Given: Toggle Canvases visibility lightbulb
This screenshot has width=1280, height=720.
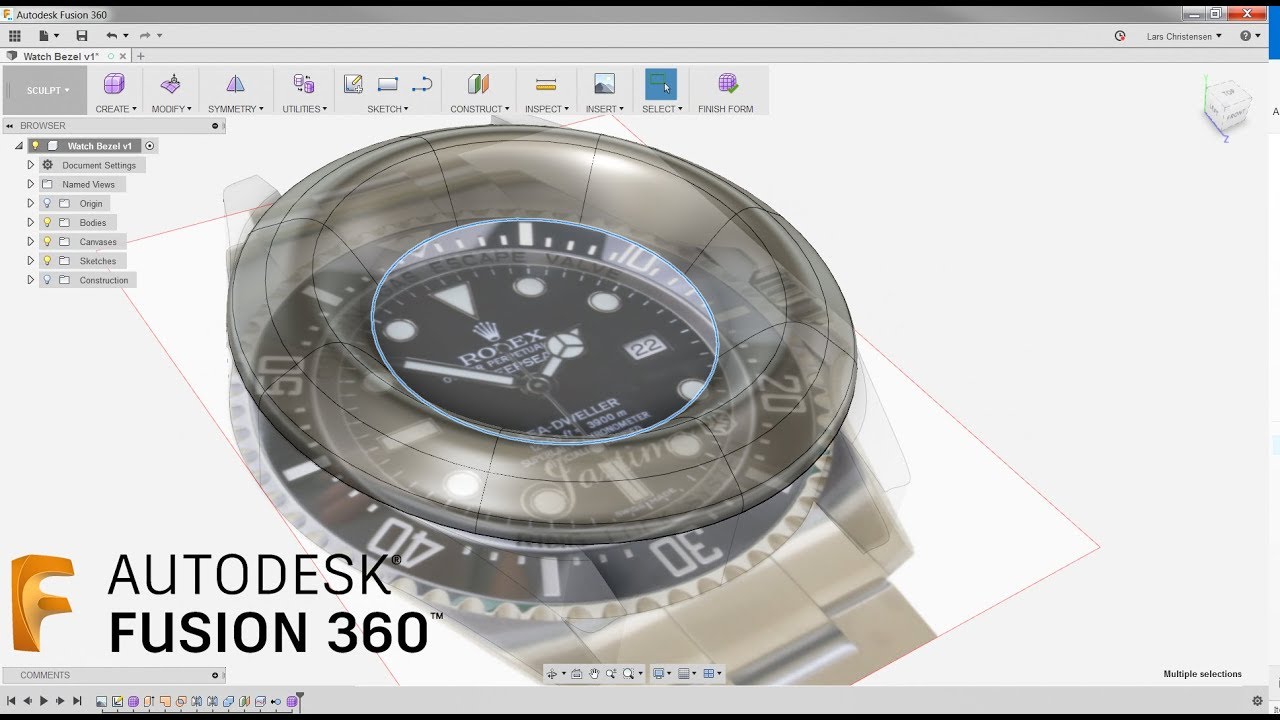Looking at the screenshot, I should [47, 241].
